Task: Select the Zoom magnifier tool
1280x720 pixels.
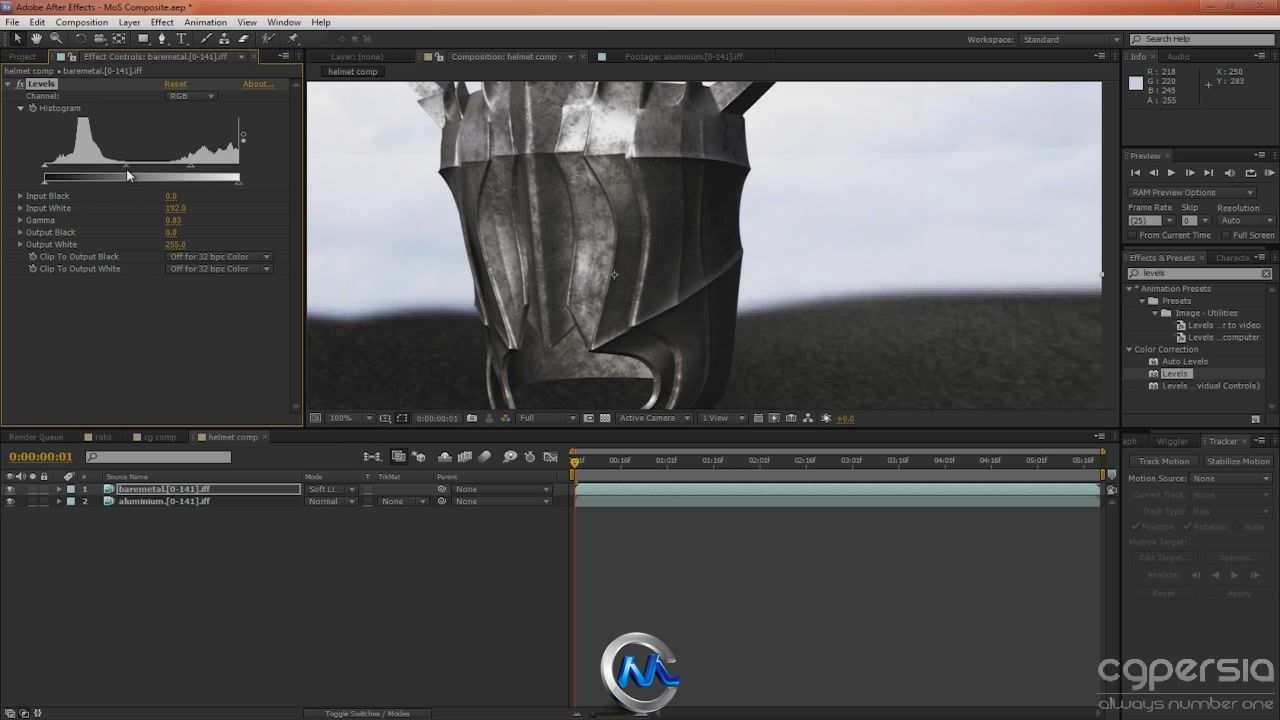Action: (56, 39)
